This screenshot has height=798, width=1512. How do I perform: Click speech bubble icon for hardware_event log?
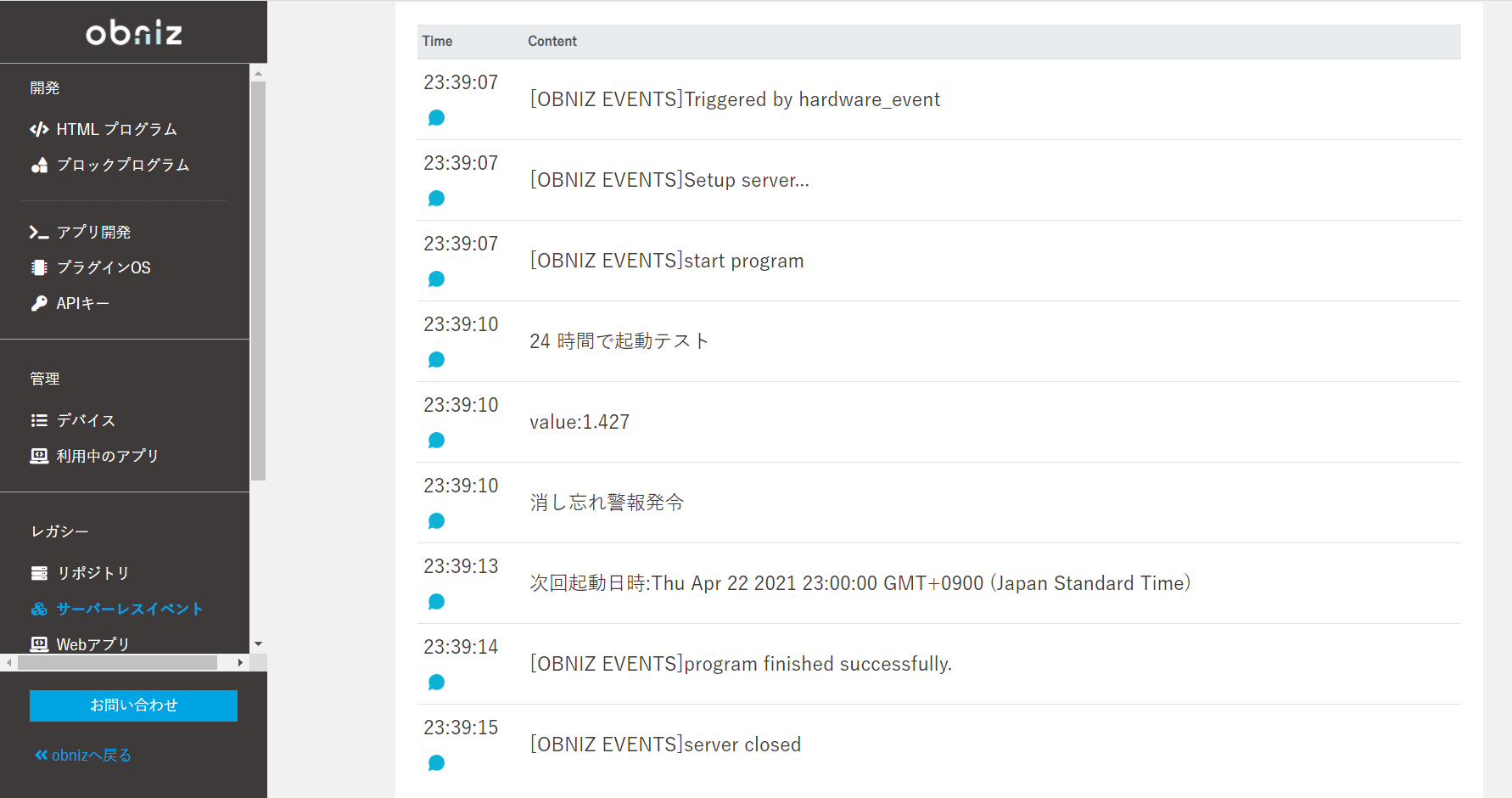[436, 118]
